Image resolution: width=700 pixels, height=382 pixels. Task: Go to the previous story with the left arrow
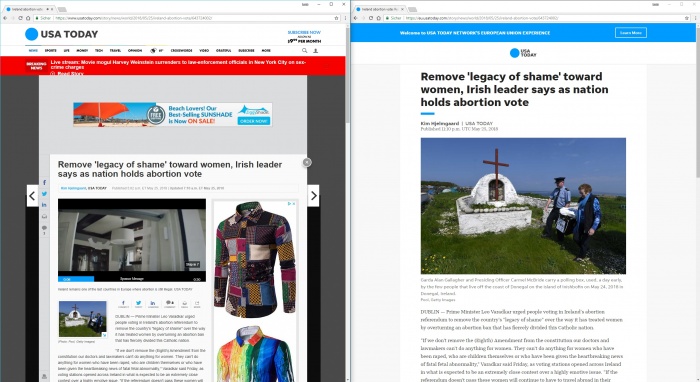32,195
